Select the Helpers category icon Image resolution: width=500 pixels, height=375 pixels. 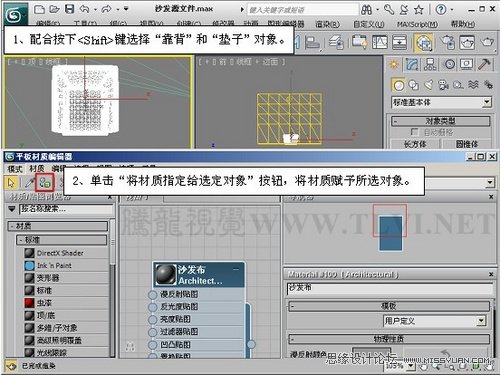click(458, 85)
